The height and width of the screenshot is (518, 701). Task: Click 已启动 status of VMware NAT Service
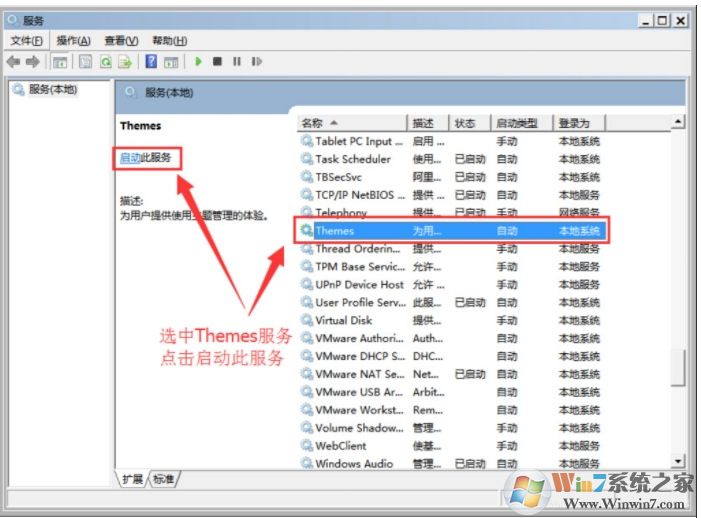pyautogui.click(x=470, y=374)
